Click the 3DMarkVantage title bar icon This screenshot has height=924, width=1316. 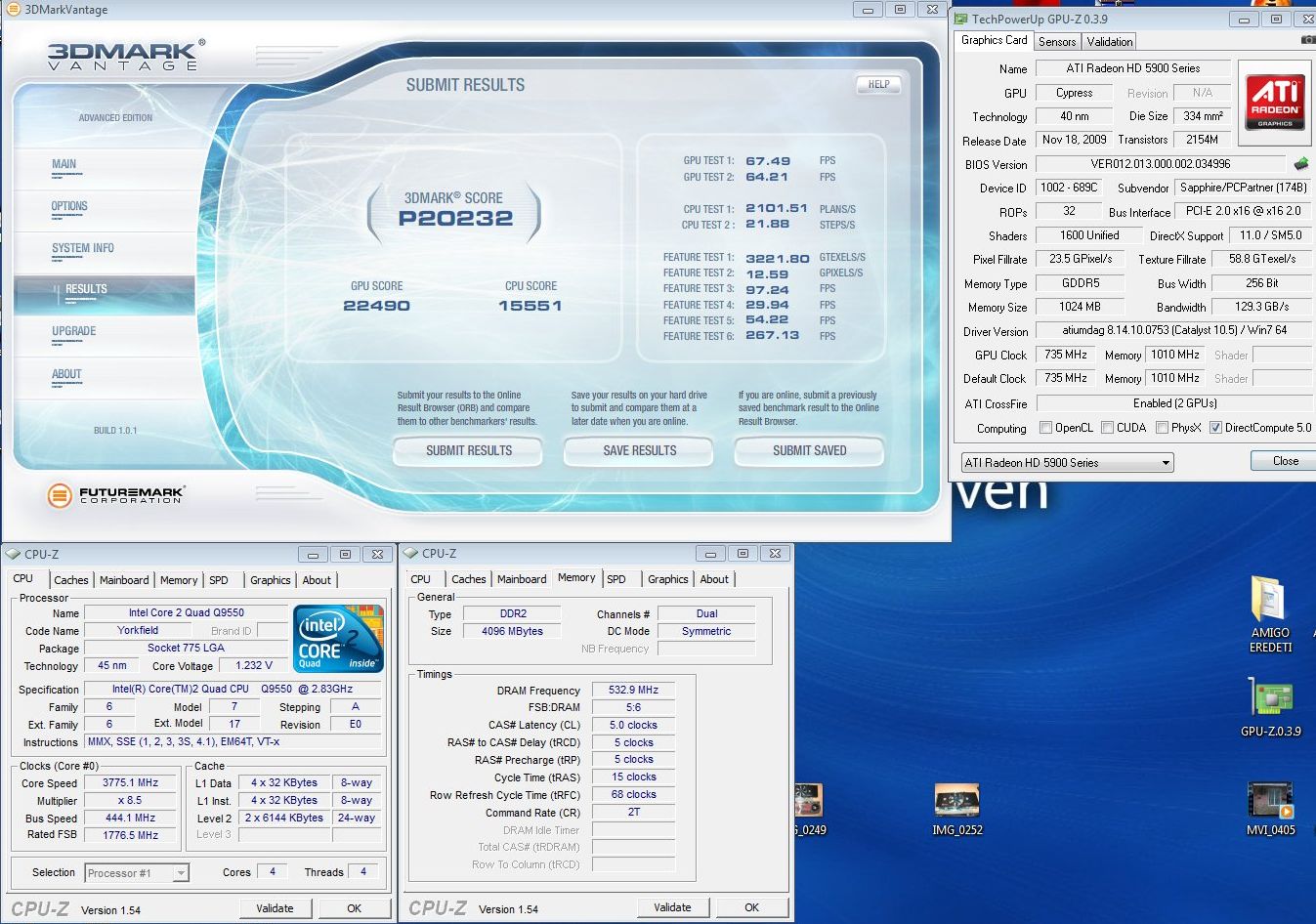tap(13, 10)
